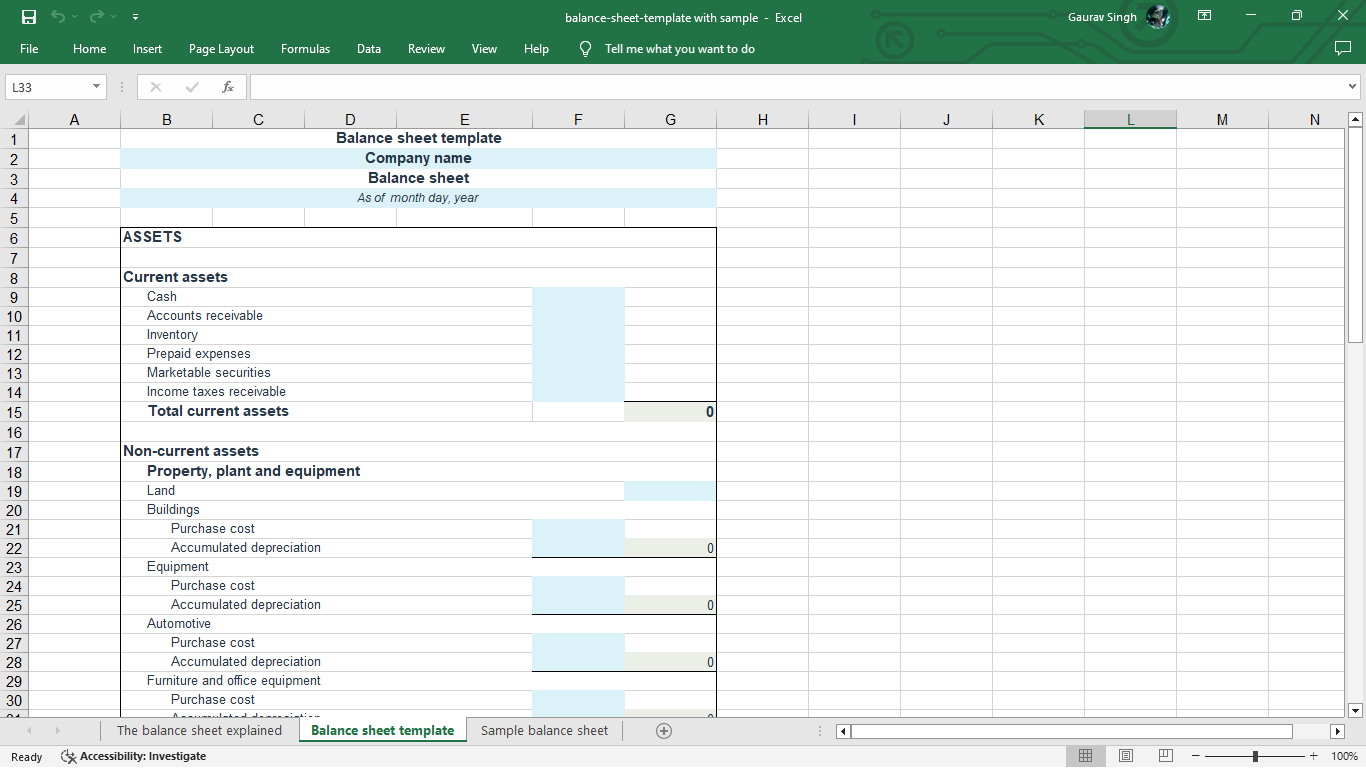Expand the Name Box dropdown
1366x768 pixels.
coord(97,87)
